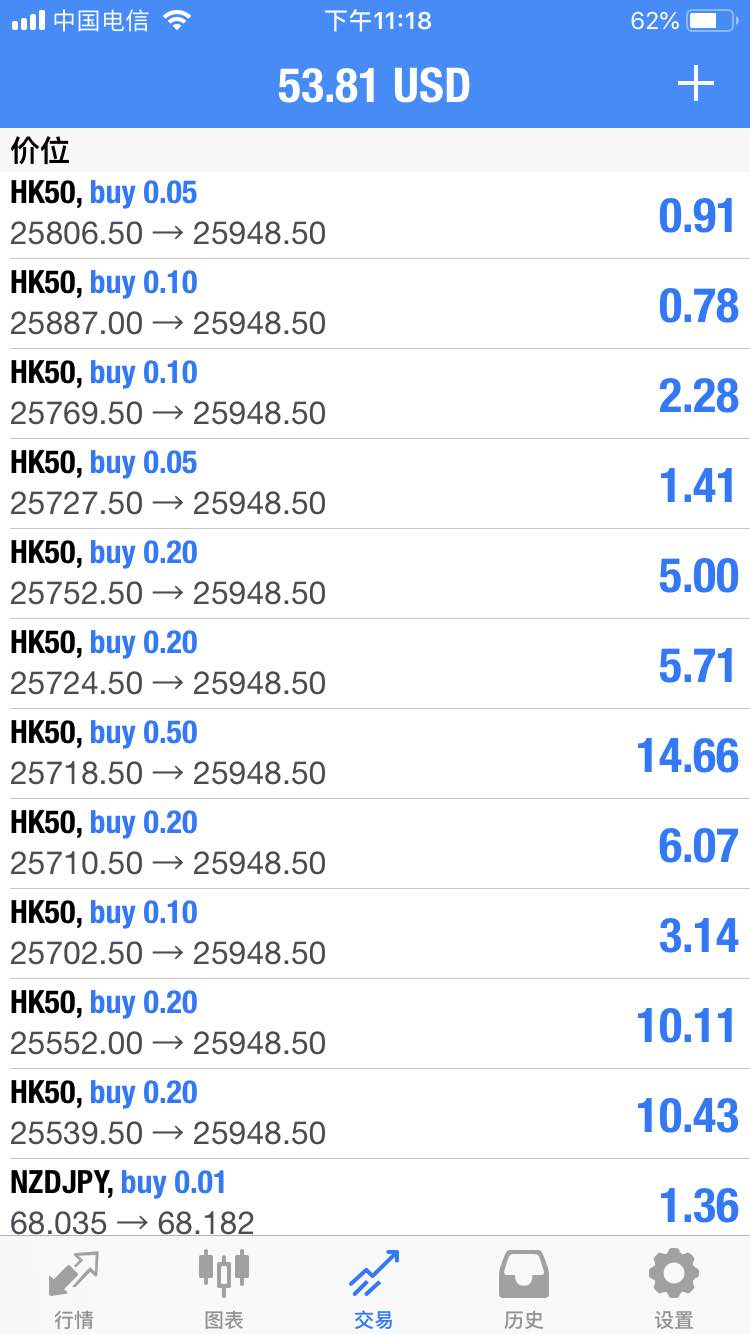Tap the plus icon to add new order

696,84
